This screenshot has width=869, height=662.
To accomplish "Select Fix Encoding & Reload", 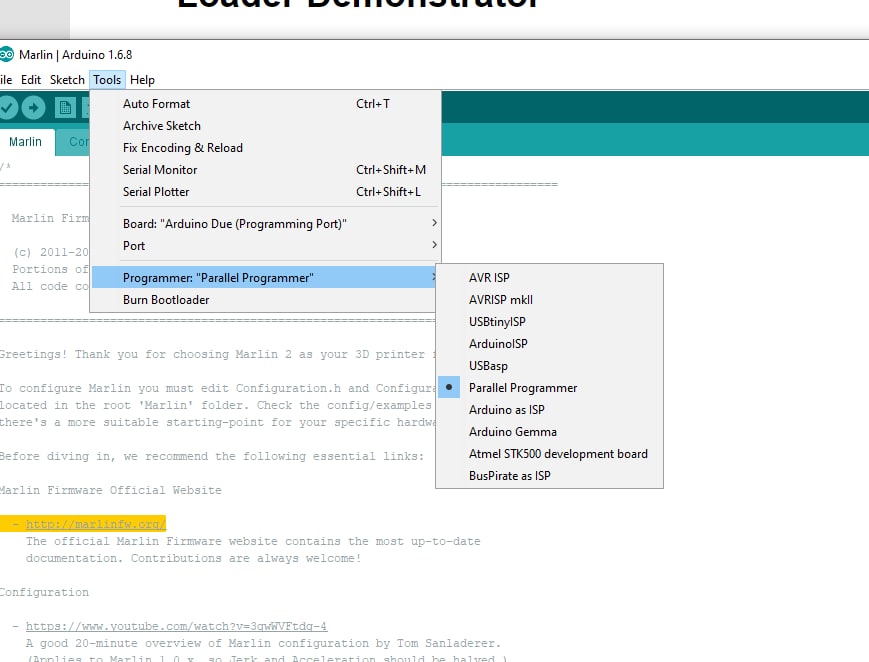I will [x=266, y=147].
